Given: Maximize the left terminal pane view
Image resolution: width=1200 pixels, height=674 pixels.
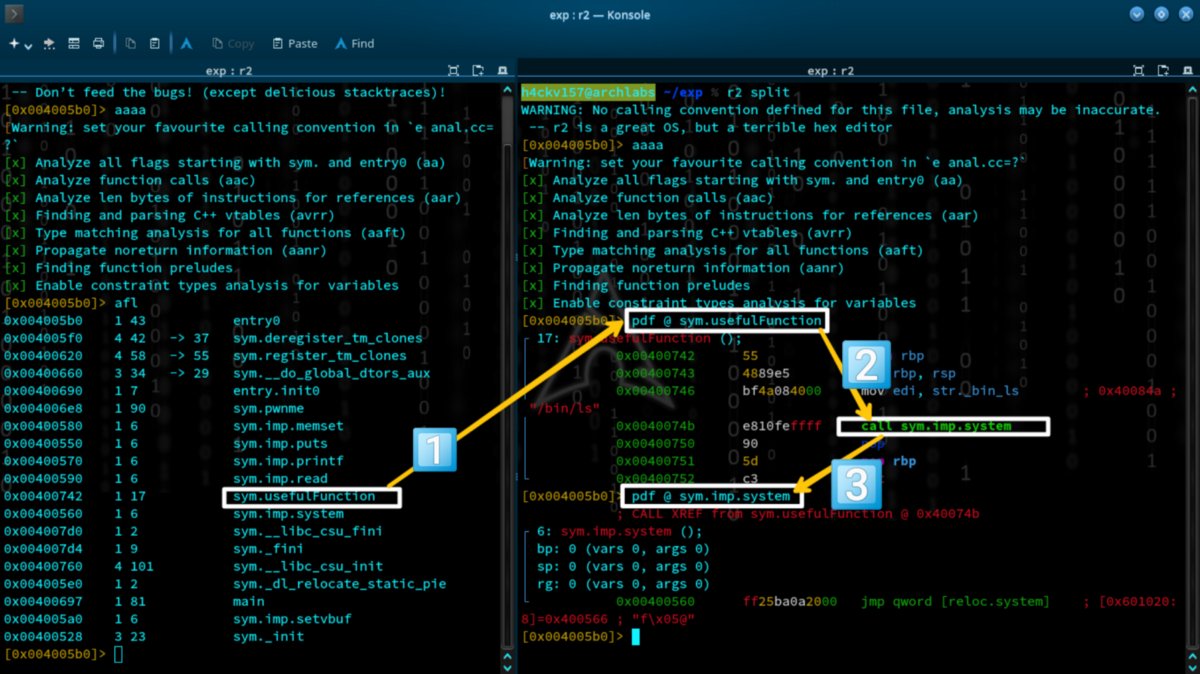Looking at the screenshot, I should (x=454, y=71).
